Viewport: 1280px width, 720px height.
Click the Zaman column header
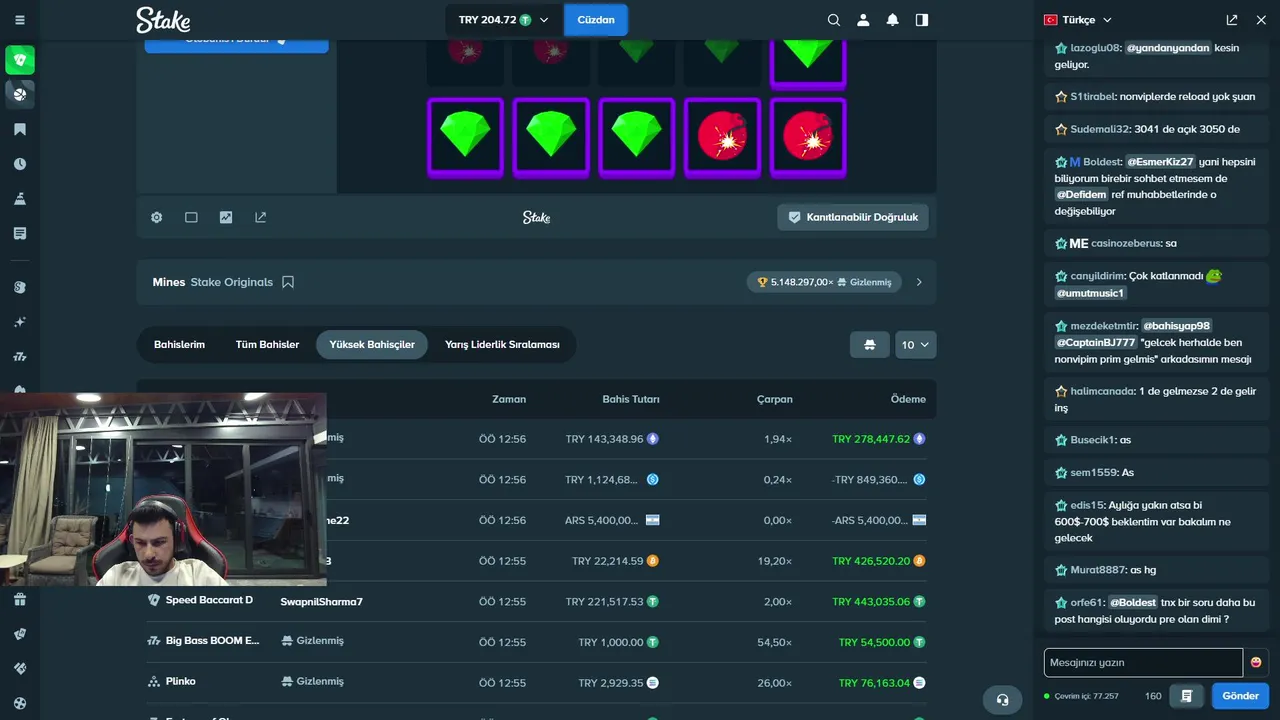pyautogui.click(x=509, y=399)
